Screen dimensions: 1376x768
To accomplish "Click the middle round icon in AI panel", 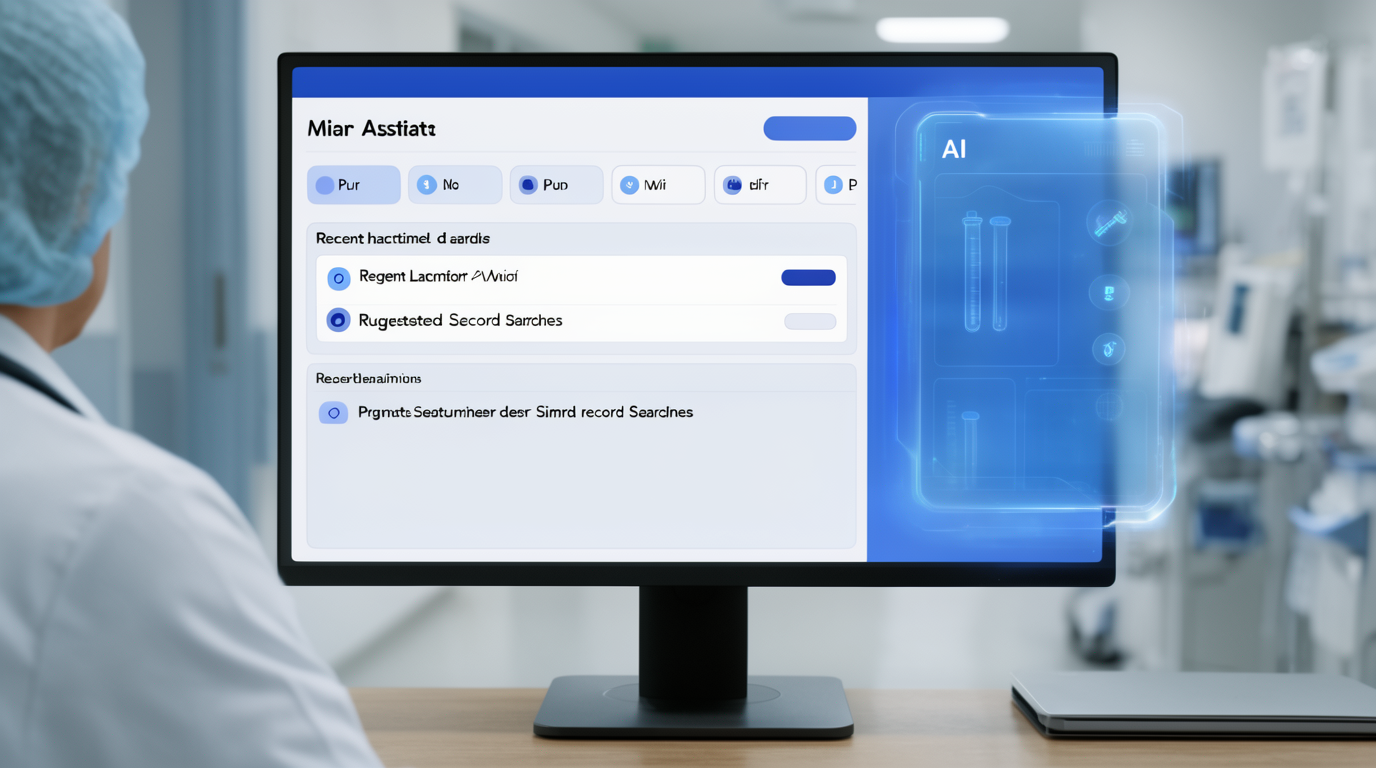I will [1108, 293].
